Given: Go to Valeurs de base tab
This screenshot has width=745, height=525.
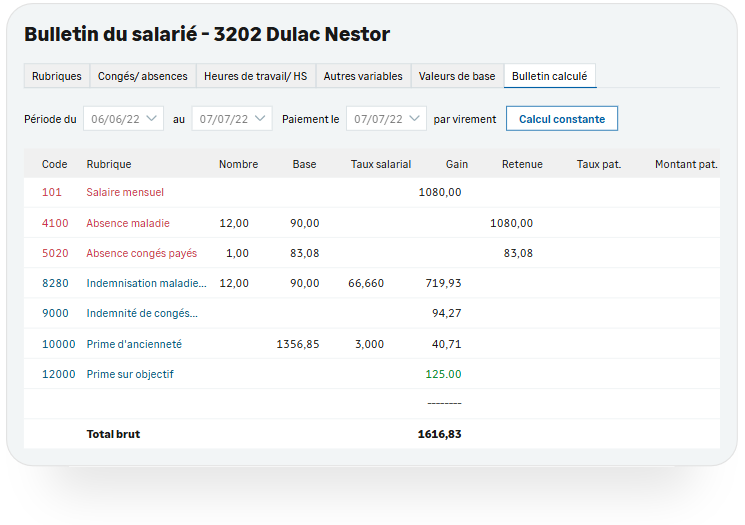Looking at the screenshot, I should 456,76.
